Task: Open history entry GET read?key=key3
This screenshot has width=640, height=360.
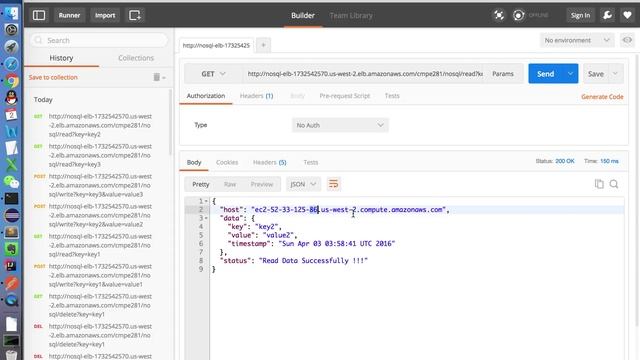Action: (x=100, y=155)
